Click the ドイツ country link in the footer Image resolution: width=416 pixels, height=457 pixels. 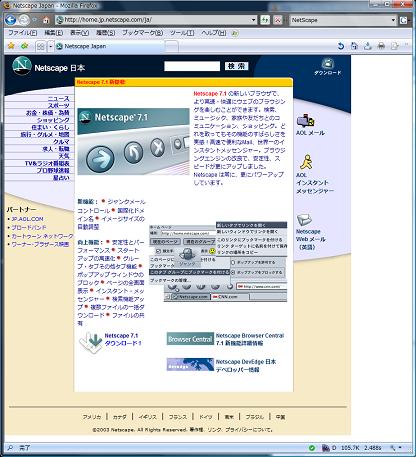[x=206, y=417]
